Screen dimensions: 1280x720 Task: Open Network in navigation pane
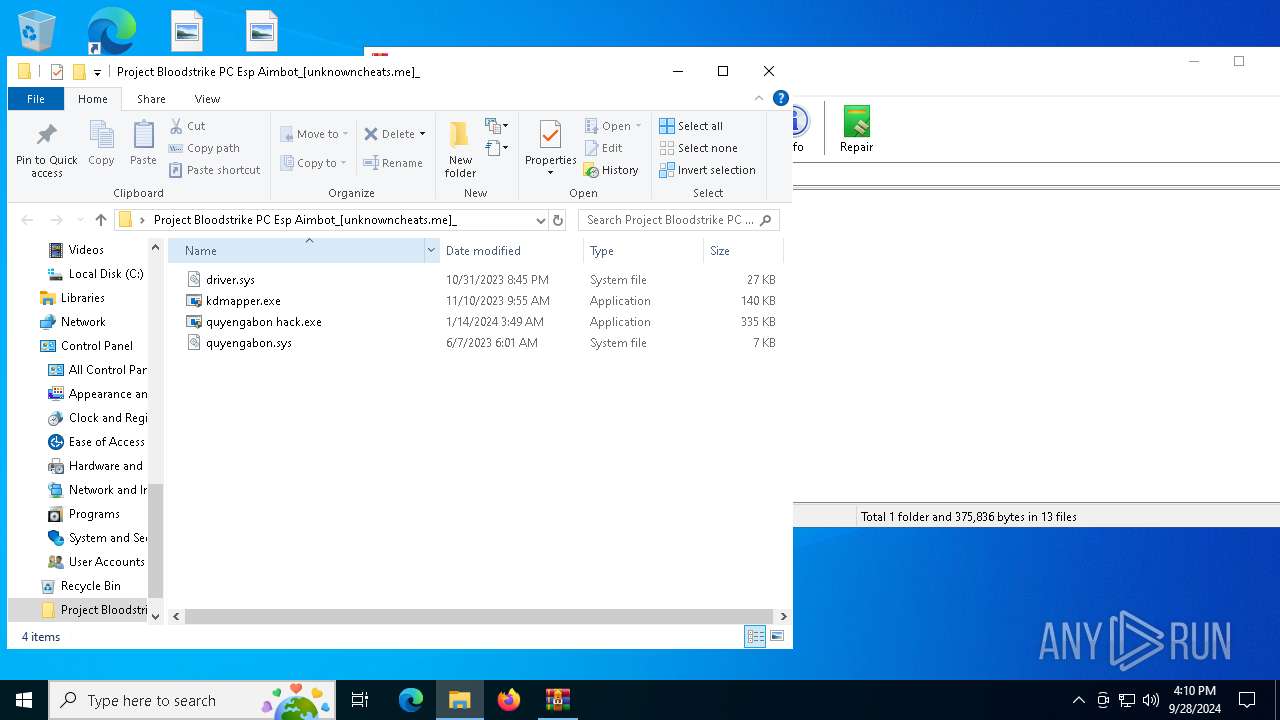82,322
